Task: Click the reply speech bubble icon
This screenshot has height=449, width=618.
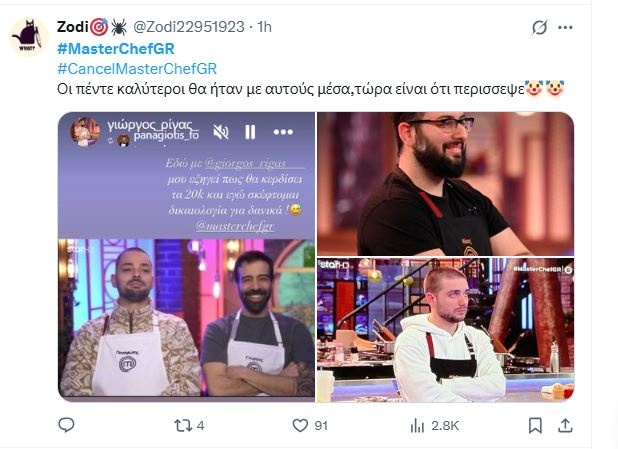Action: (x=66, y=425)
